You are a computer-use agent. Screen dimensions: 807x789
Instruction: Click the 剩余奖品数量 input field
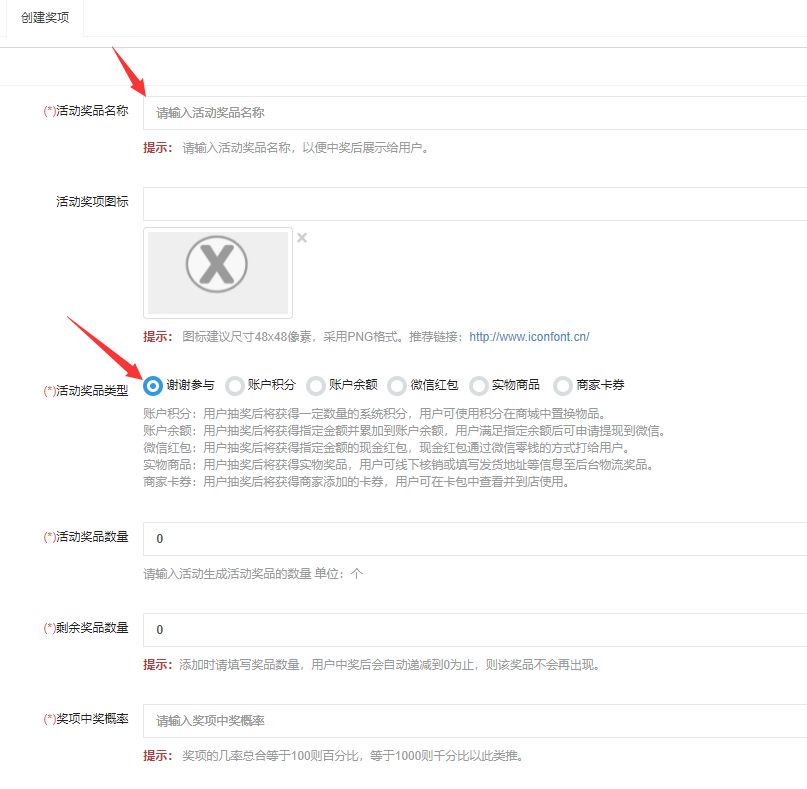click(x=475, y=630)
